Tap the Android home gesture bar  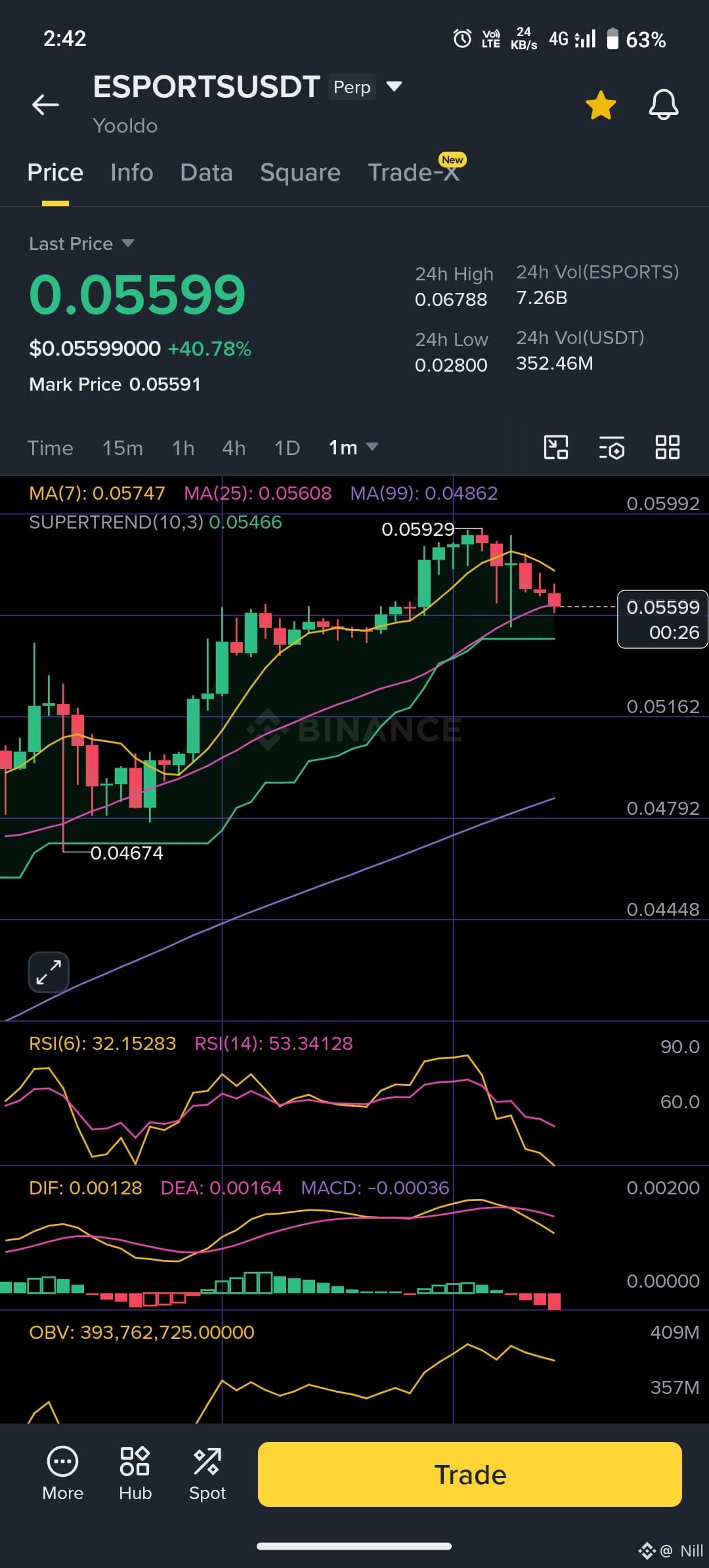[354, 1546]
